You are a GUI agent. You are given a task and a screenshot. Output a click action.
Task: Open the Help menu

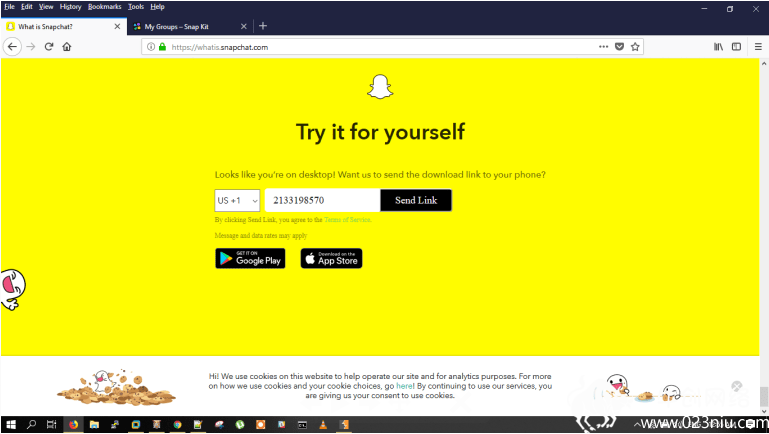[x=157, y=7]
